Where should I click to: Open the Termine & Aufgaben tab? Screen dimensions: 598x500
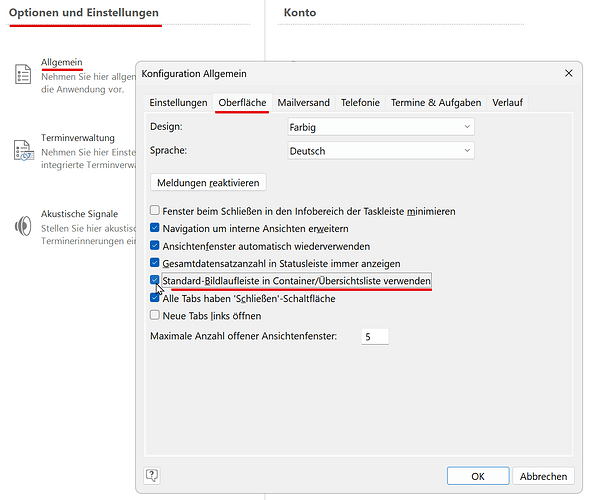[x=436, y=103]
